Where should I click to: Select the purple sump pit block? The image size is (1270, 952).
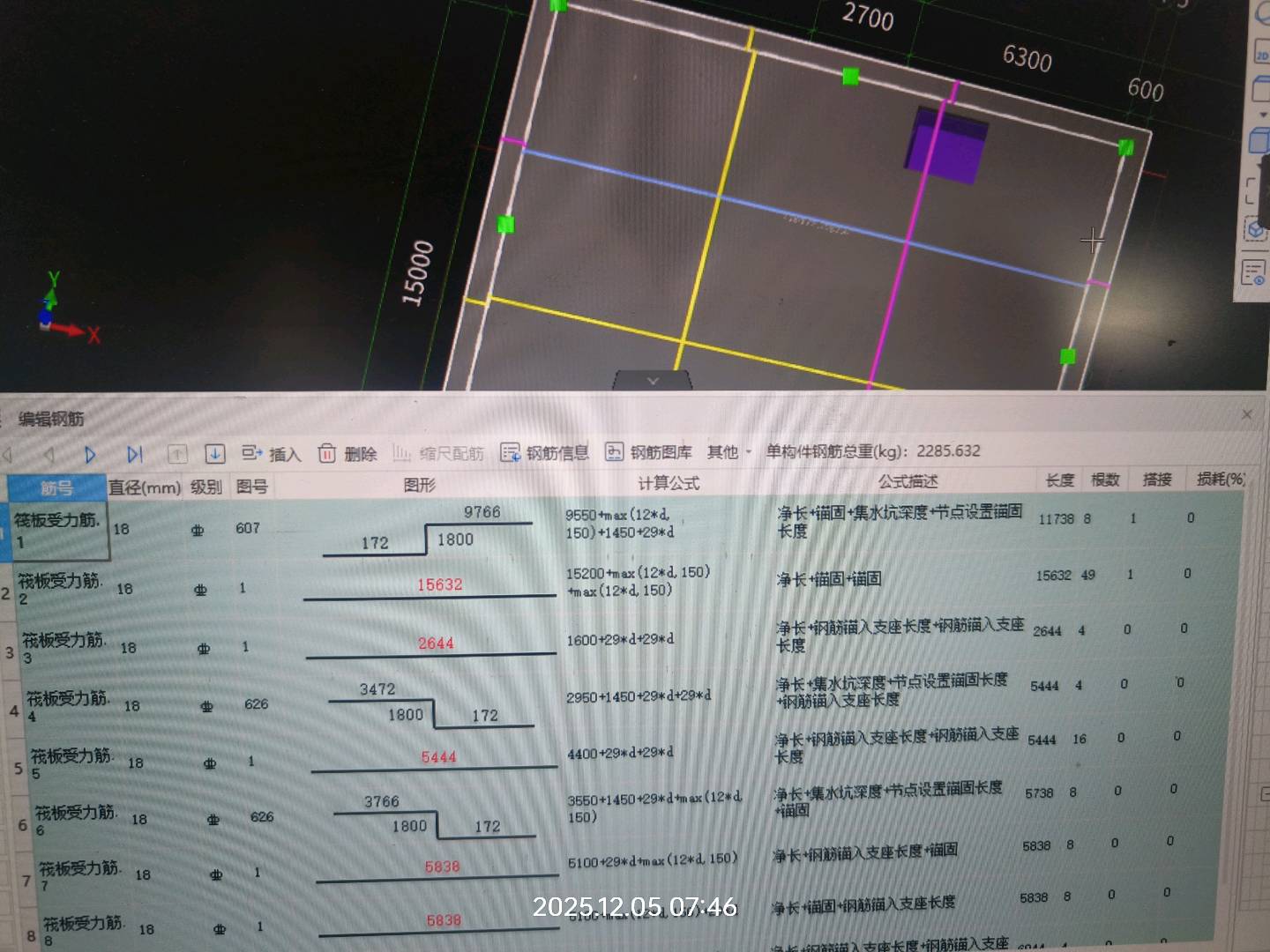pos(947,145)
